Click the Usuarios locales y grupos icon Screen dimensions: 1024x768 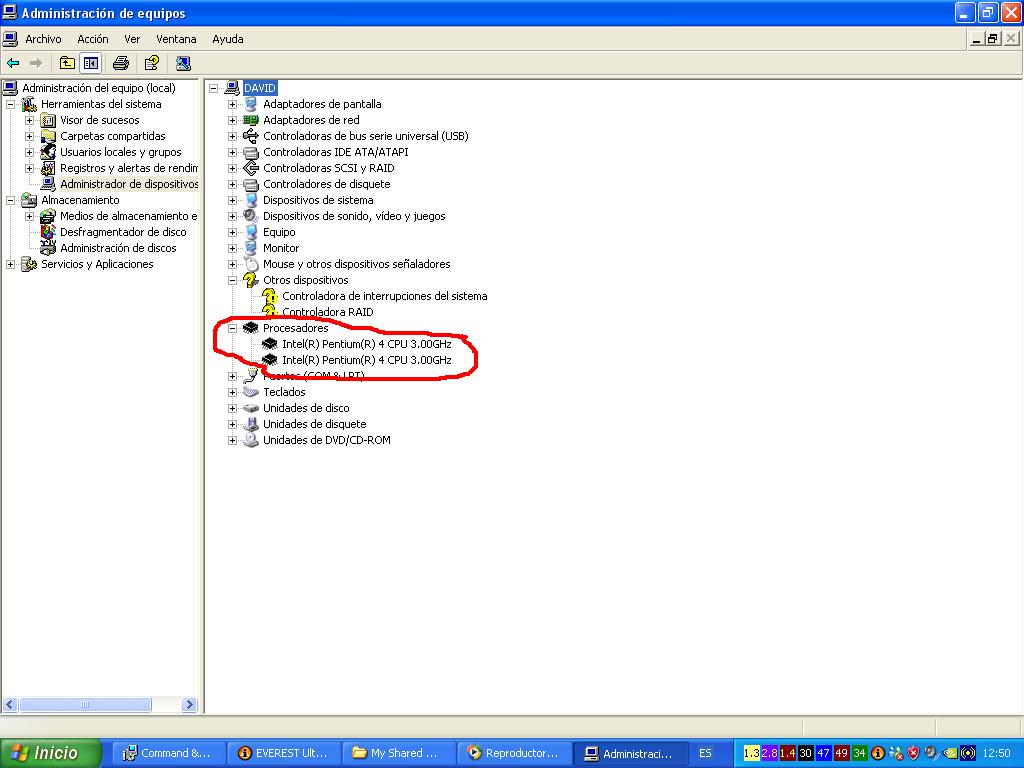(48, 152)
